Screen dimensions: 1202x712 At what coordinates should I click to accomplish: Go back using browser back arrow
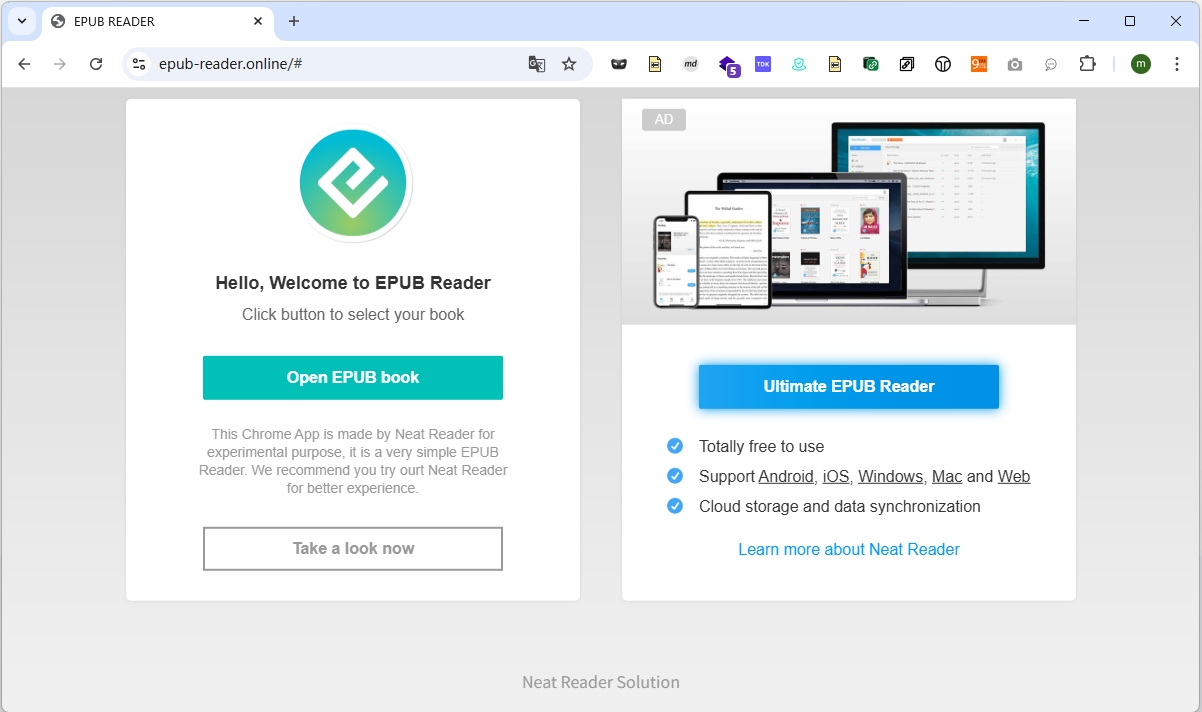(24, 64)
